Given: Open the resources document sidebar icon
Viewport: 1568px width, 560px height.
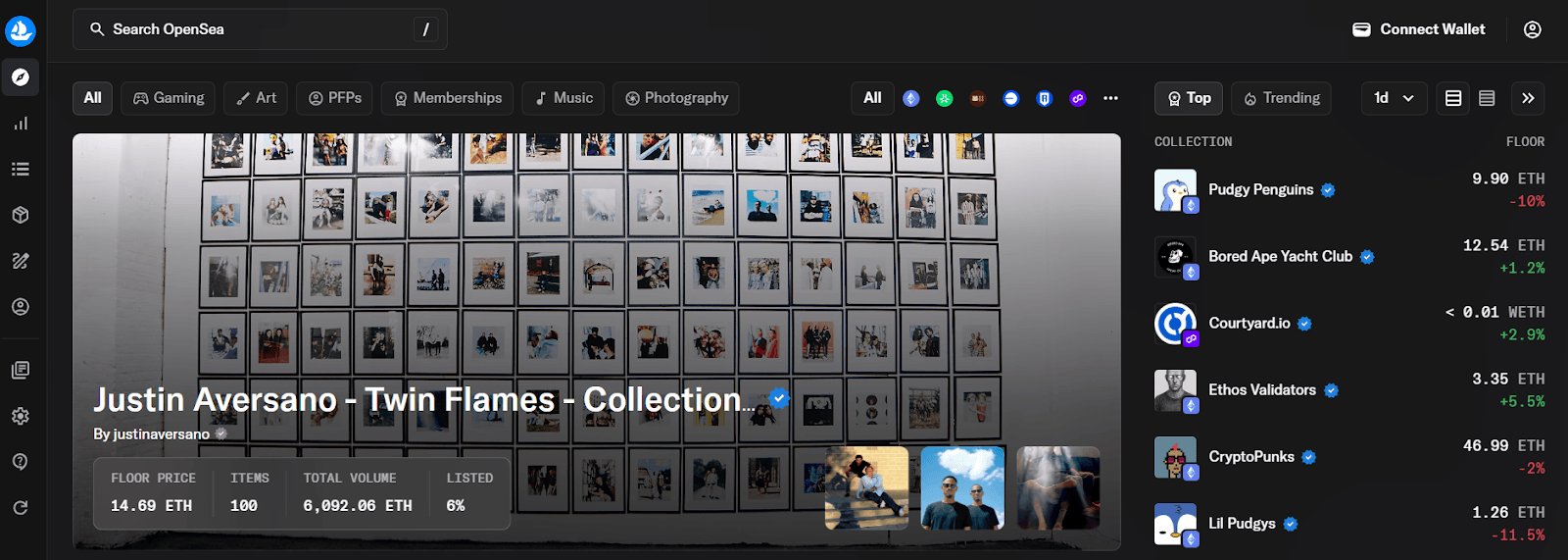Looking at the screenshot, I should [x=21, y=370].
